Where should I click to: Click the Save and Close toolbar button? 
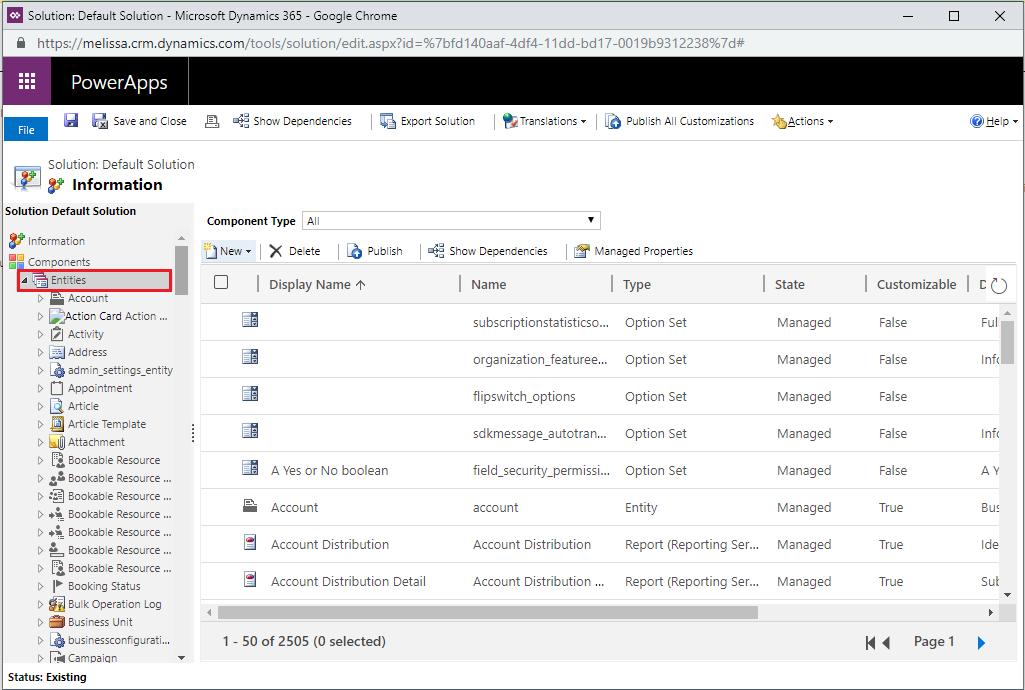139,121
